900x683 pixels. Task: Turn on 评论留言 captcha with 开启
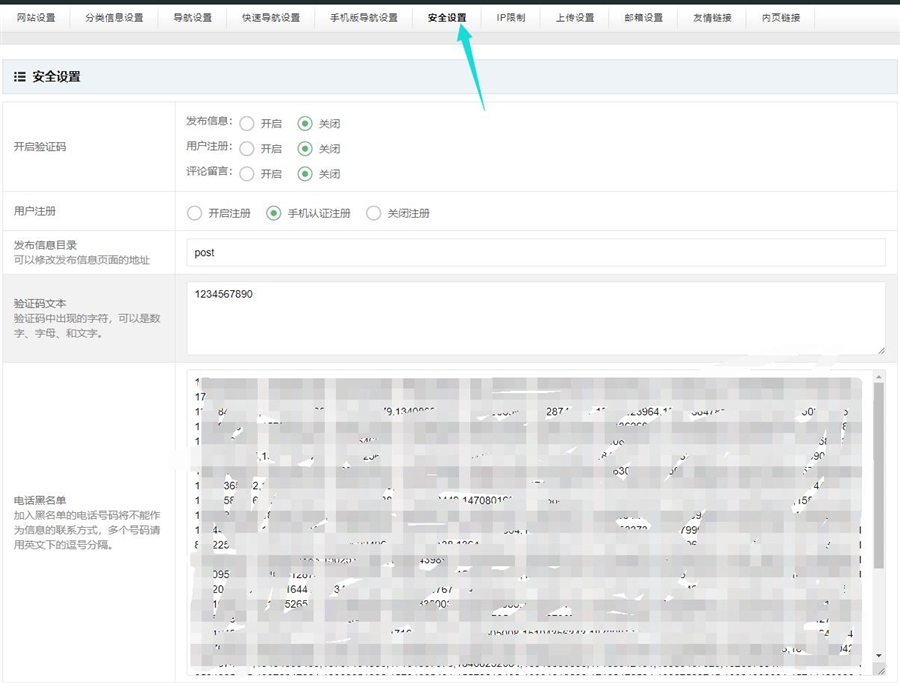[x=247, y=174]
